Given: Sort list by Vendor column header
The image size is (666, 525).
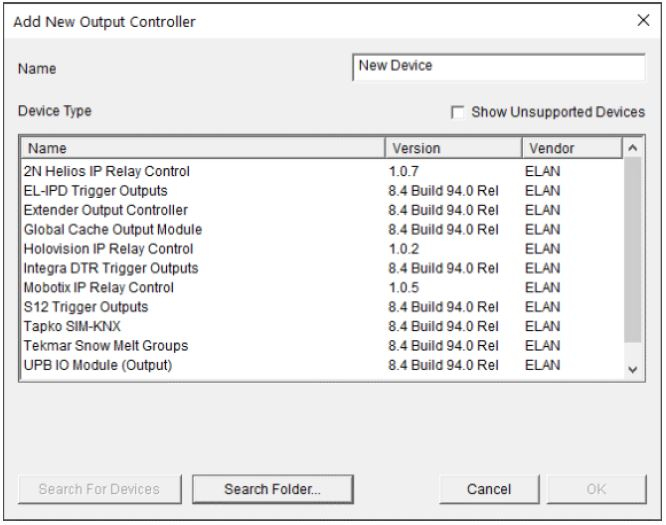Looking at the screenshot, I should [572, 148].
